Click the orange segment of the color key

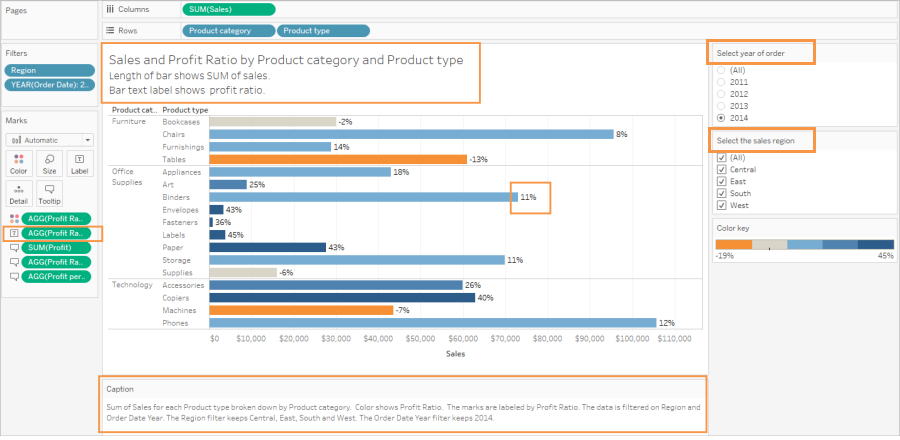[x=734, y=244]
